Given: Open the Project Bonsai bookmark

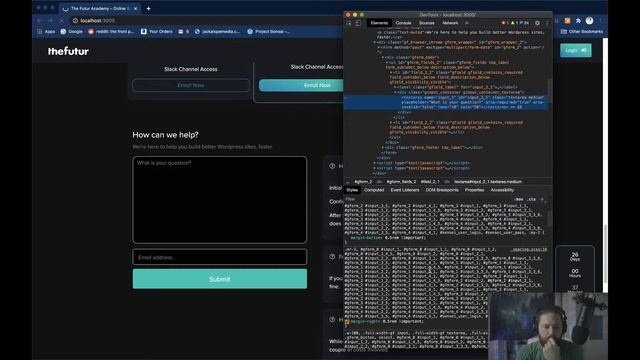Looking at the screenshot, I should (269, 31).
